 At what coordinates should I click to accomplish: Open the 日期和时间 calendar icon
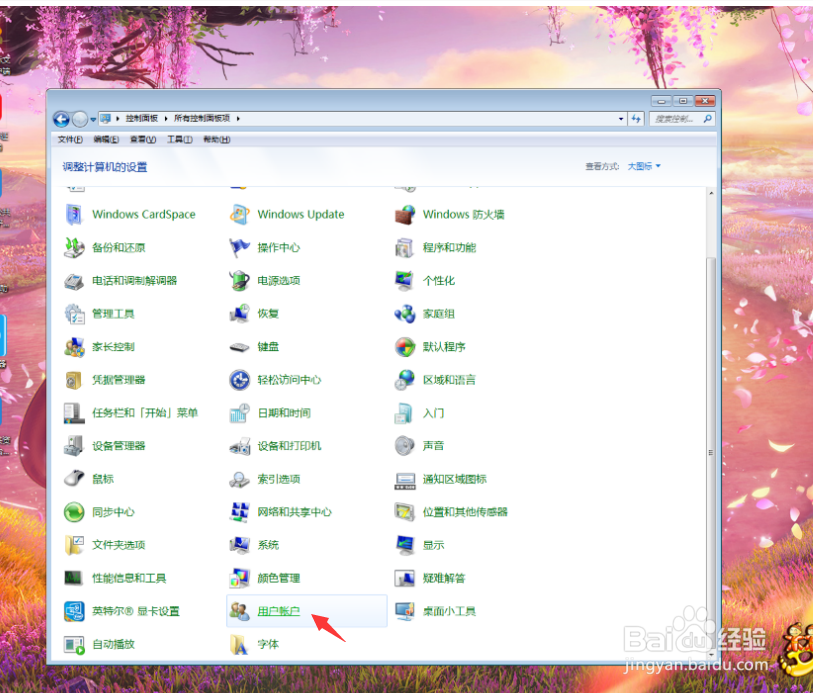239,413
